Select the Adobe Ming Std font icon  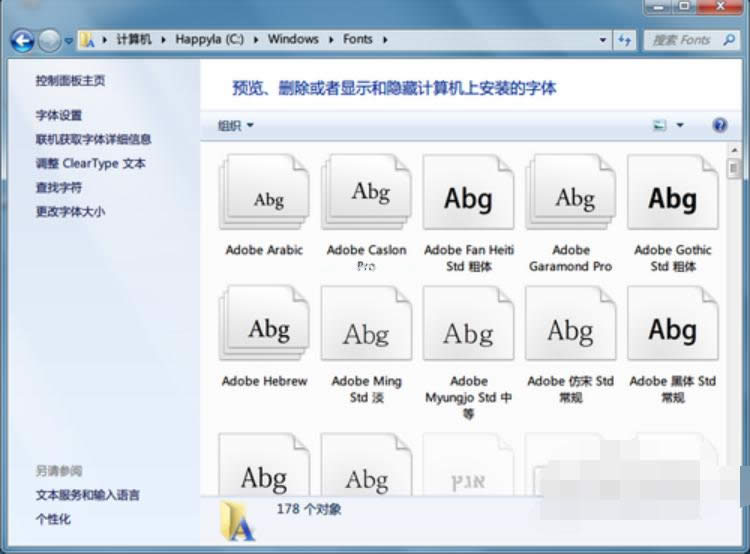(x=366, y=330)
